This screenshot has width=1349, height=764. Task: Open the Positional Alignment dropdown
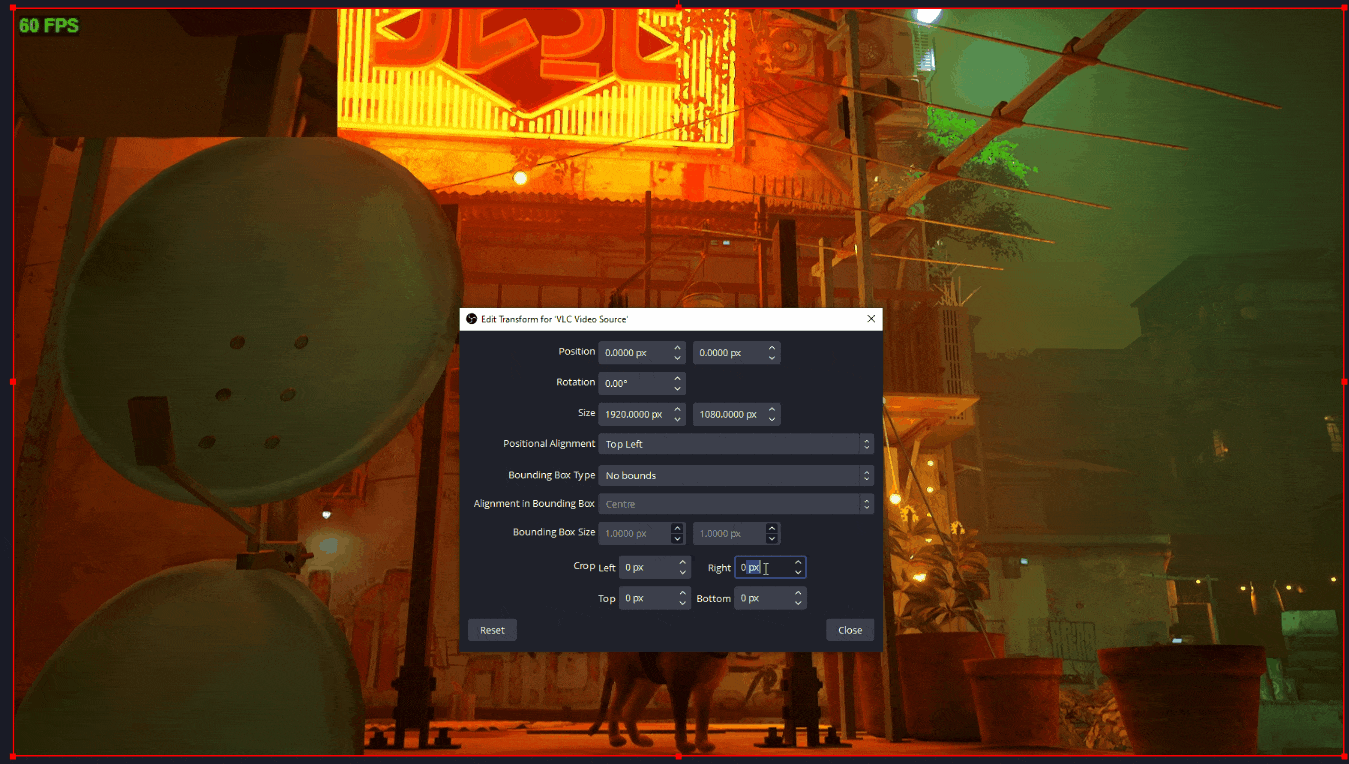click(736, 444)
